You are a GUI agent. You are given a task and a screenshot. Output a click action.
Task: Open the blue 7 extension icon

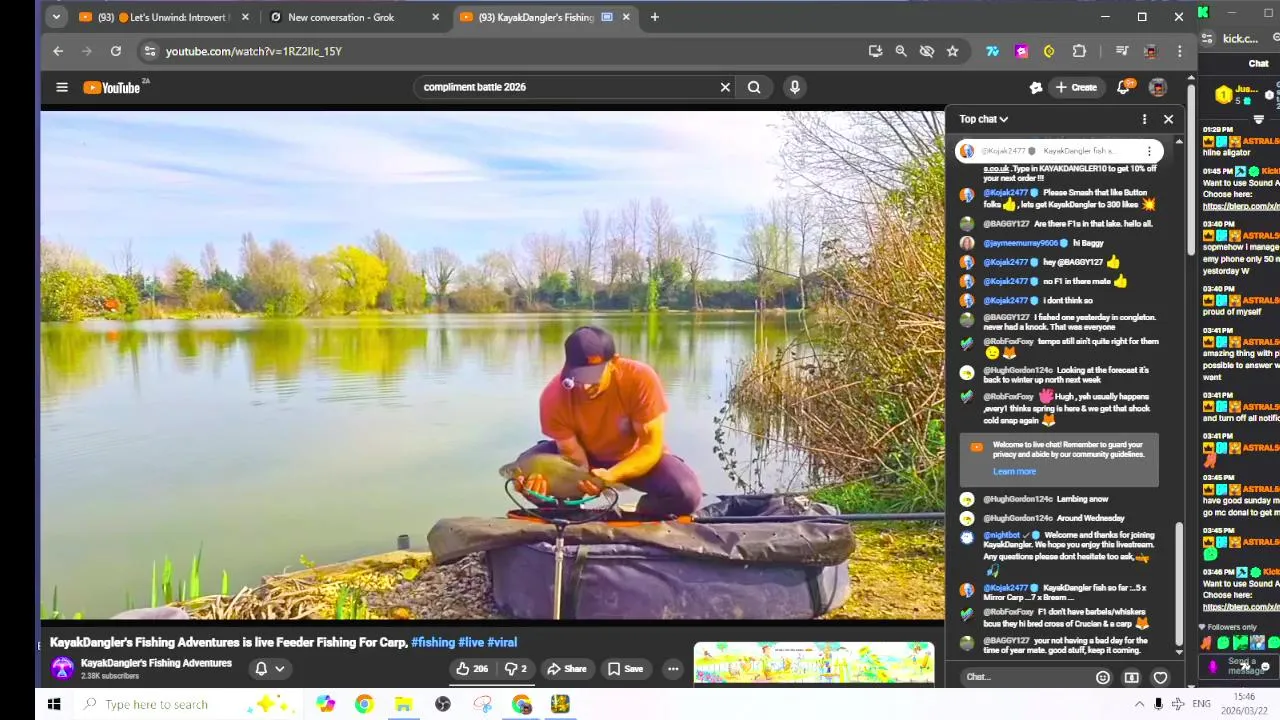click(x=992, y=51)
